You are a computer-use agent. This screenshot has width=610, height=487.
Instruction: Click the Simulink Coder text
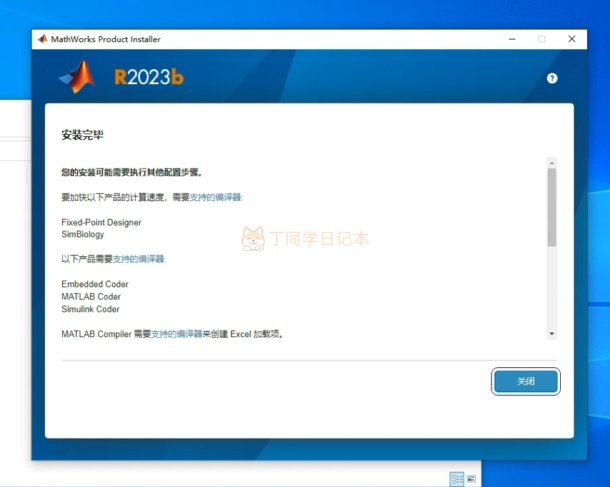(x=90, y=309)
